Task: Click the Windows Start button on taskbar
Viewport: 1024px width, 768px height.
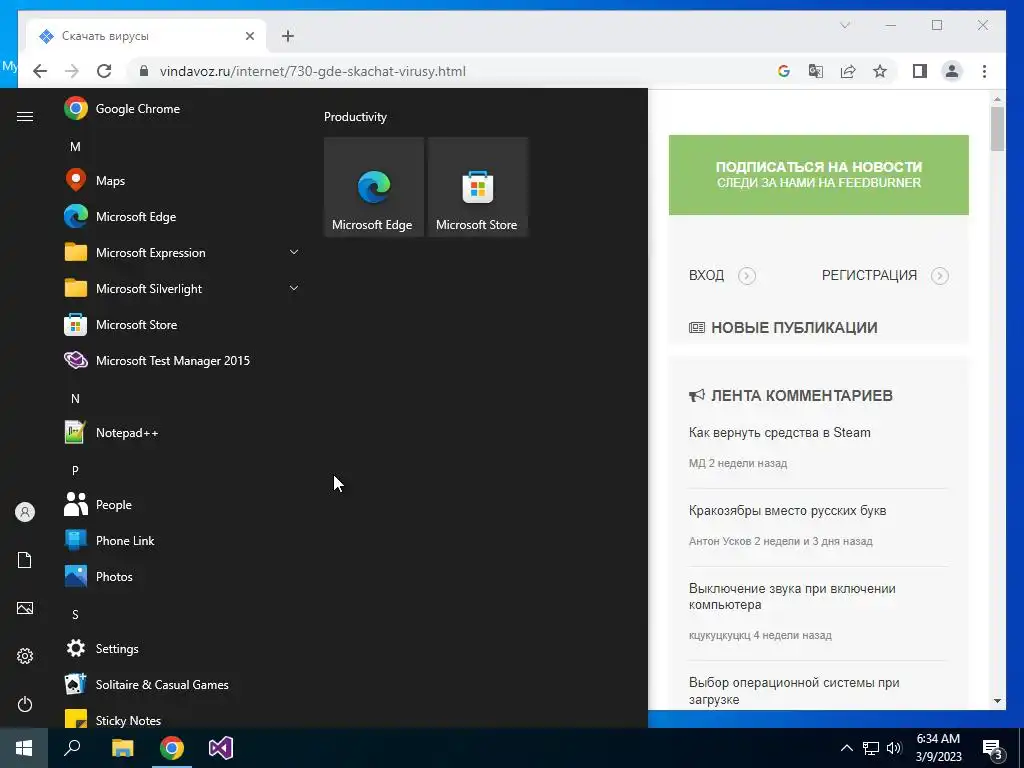Action: 24,748
